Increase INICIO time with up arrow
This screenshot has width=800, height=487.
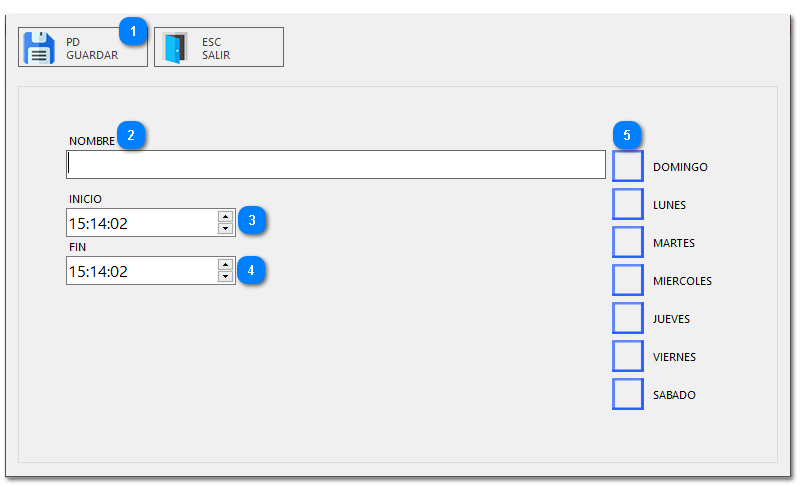pyautogui.click(x=225, y=216)
